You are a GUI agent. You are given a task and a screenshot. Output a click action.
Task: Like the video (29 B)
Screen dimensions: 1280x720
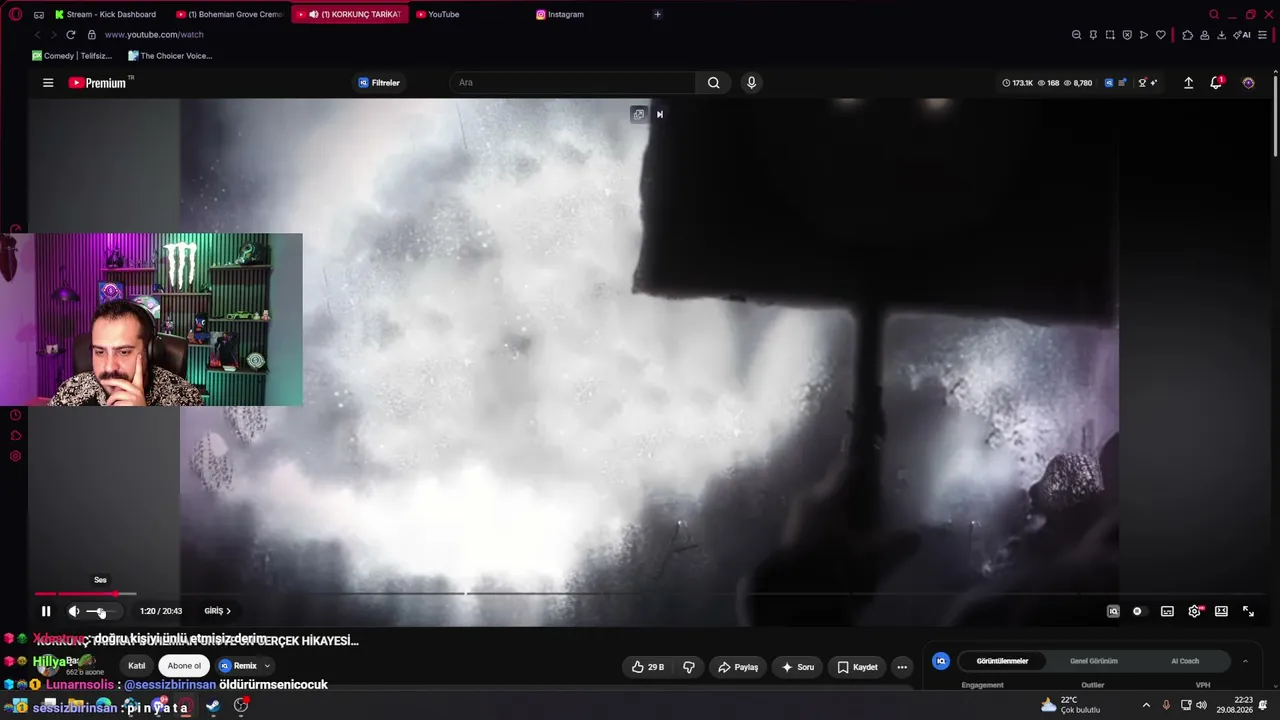[x=648, y=667]
